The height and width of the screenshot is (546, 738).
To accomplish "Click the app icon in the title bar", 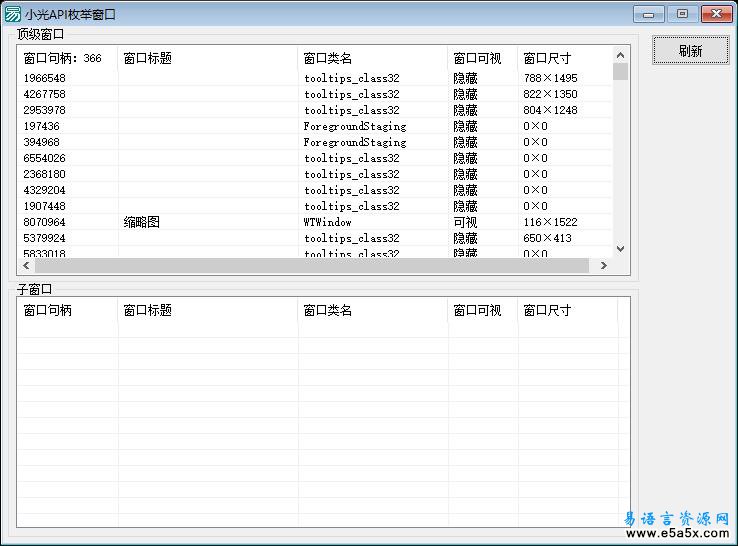I will pos(13,14).
